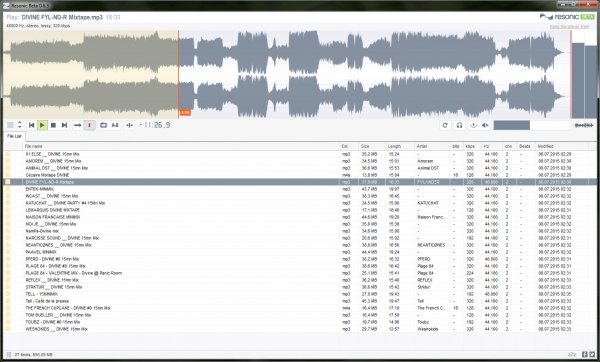
Task: Click the Play button
Action: point(42,125)
